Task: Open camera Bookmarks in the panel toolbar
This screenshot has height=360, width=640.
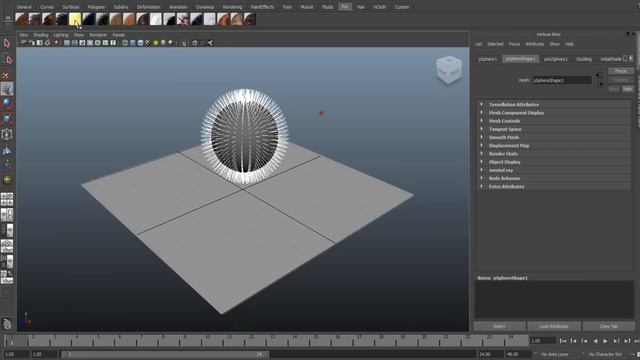Action: coord(39,42)
